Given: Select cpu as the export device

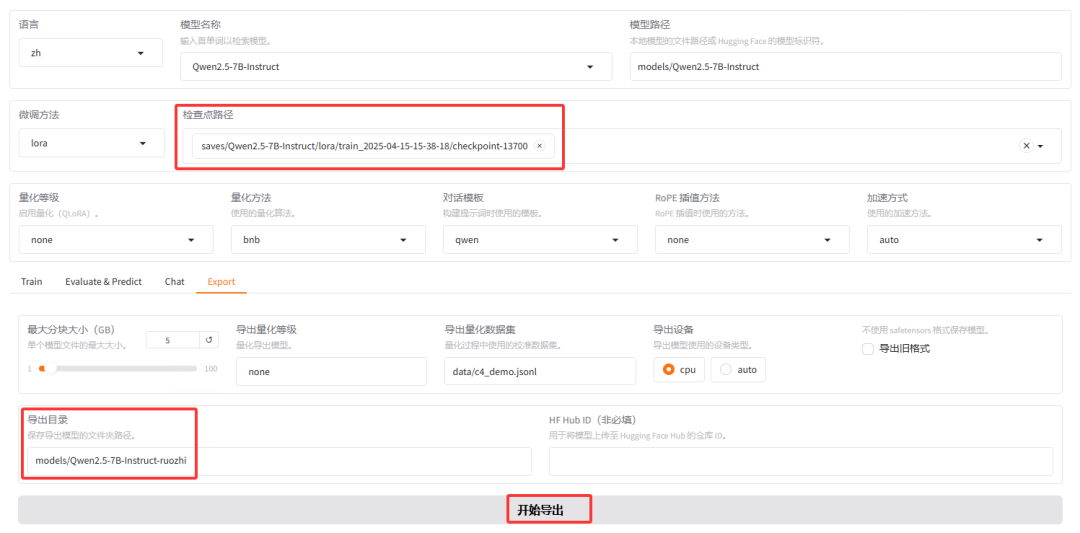Looking at the screenshot, I should point(679,370).
